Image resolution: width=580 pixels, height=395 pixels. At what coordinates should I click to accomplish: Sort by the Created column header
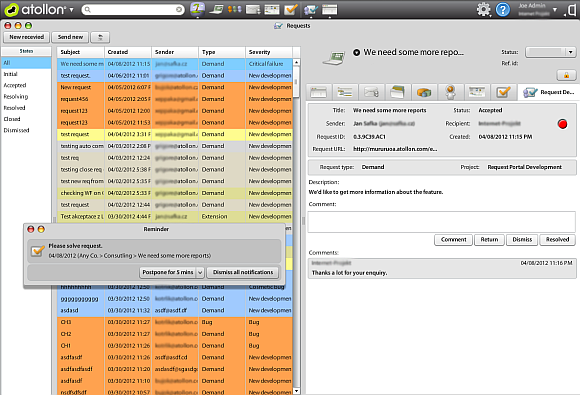pyautogui.click(x=128, y=52)
